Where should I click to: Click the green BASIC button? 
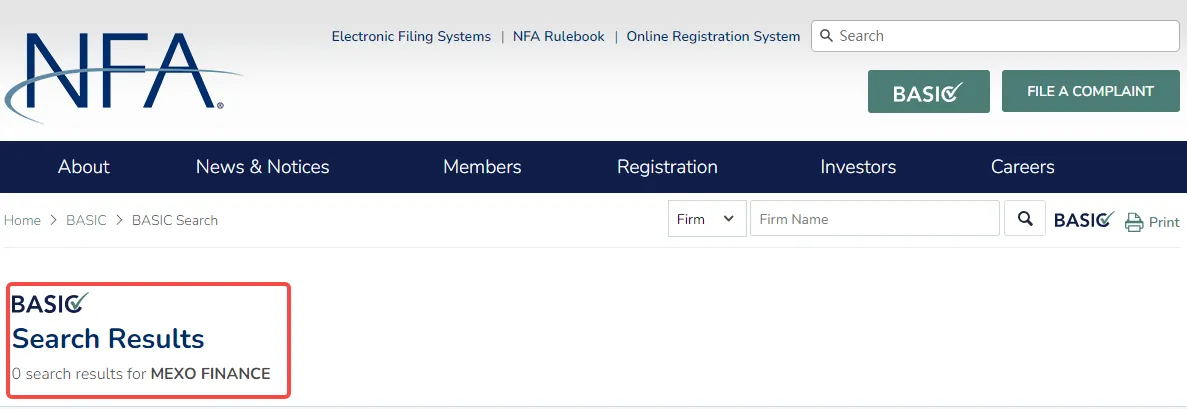929,92
